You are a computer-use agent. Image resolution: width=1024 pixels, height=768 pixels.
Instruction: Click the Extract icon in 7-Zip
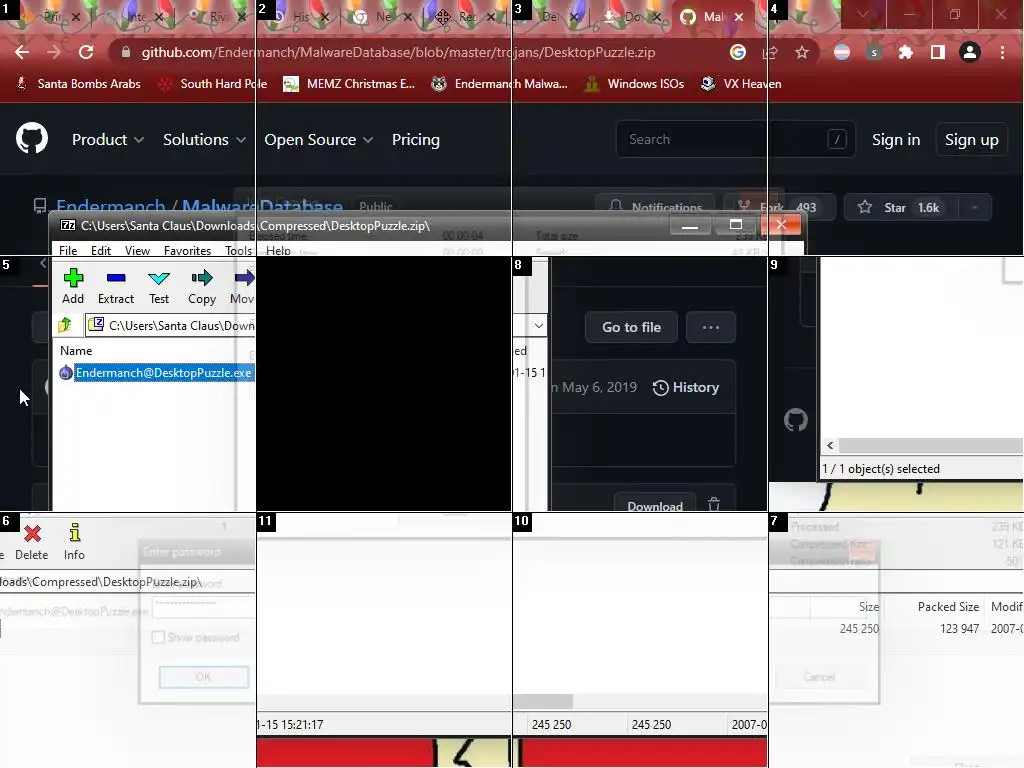[116, 279]
